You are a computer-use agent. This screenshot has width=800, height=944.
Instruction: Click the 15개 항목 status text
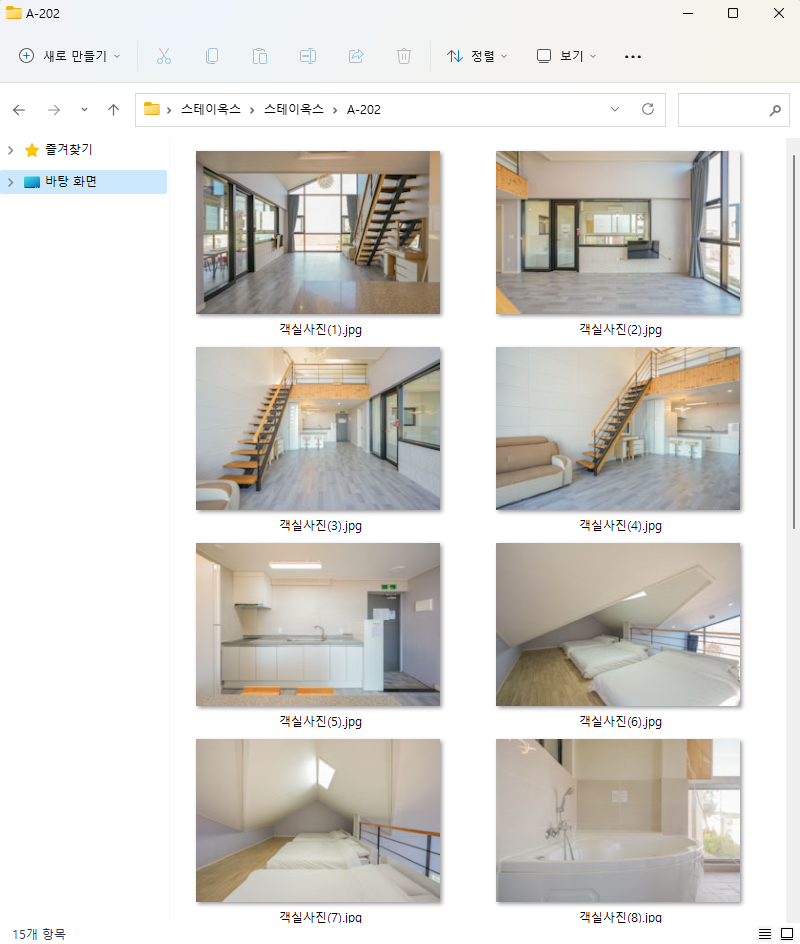39,934
